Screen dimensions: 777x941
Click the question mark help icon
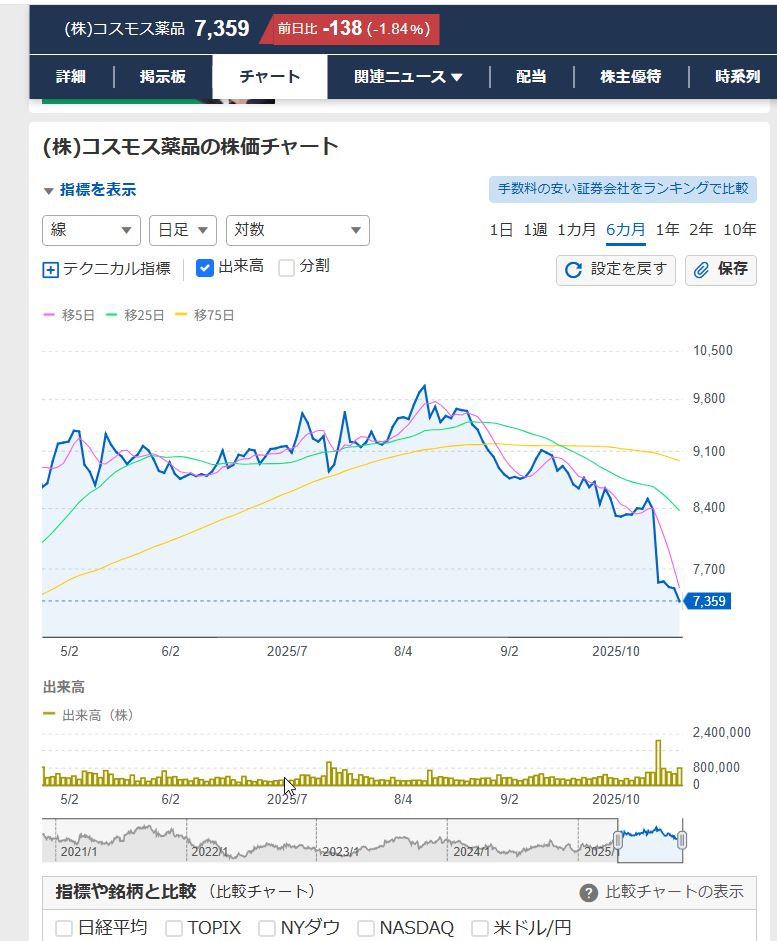pos(589,893)
